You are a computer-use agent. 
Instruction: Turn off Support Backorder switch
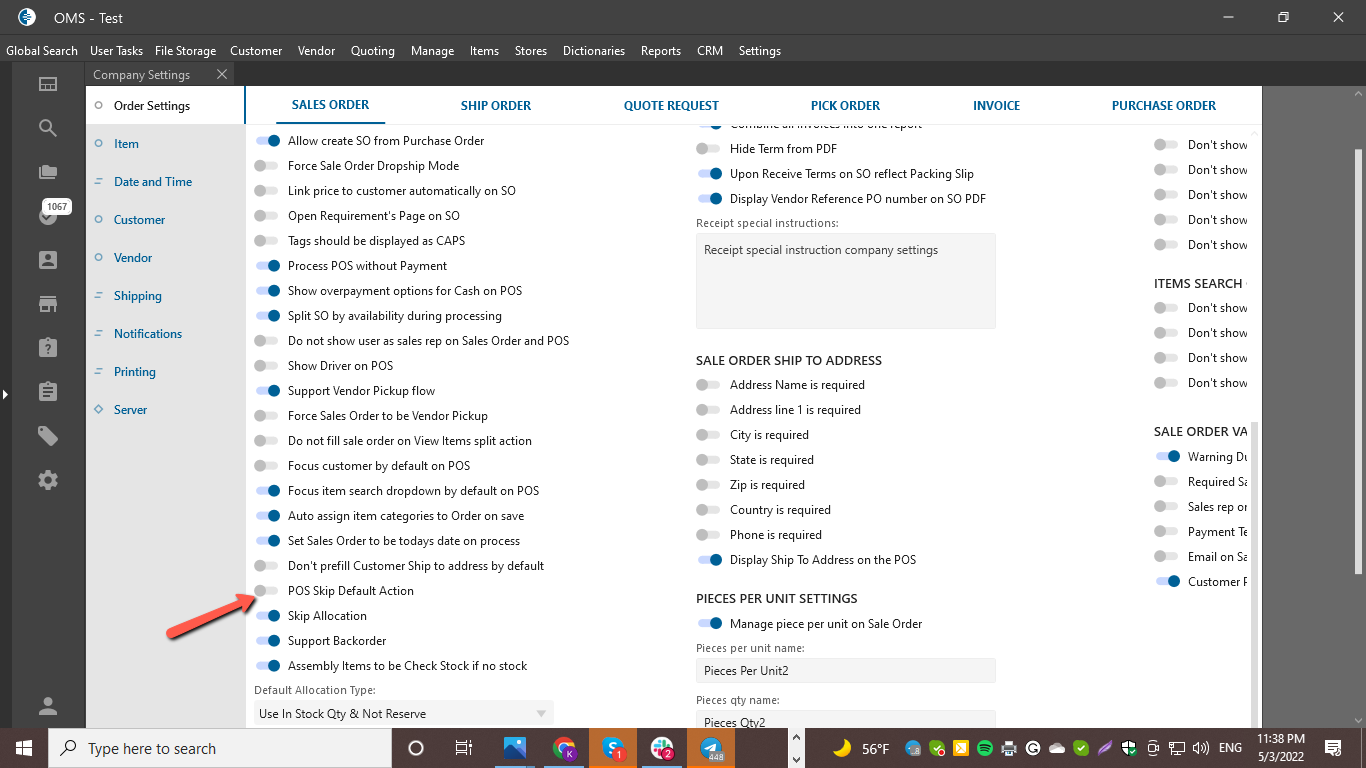click(x=267, y=641)
